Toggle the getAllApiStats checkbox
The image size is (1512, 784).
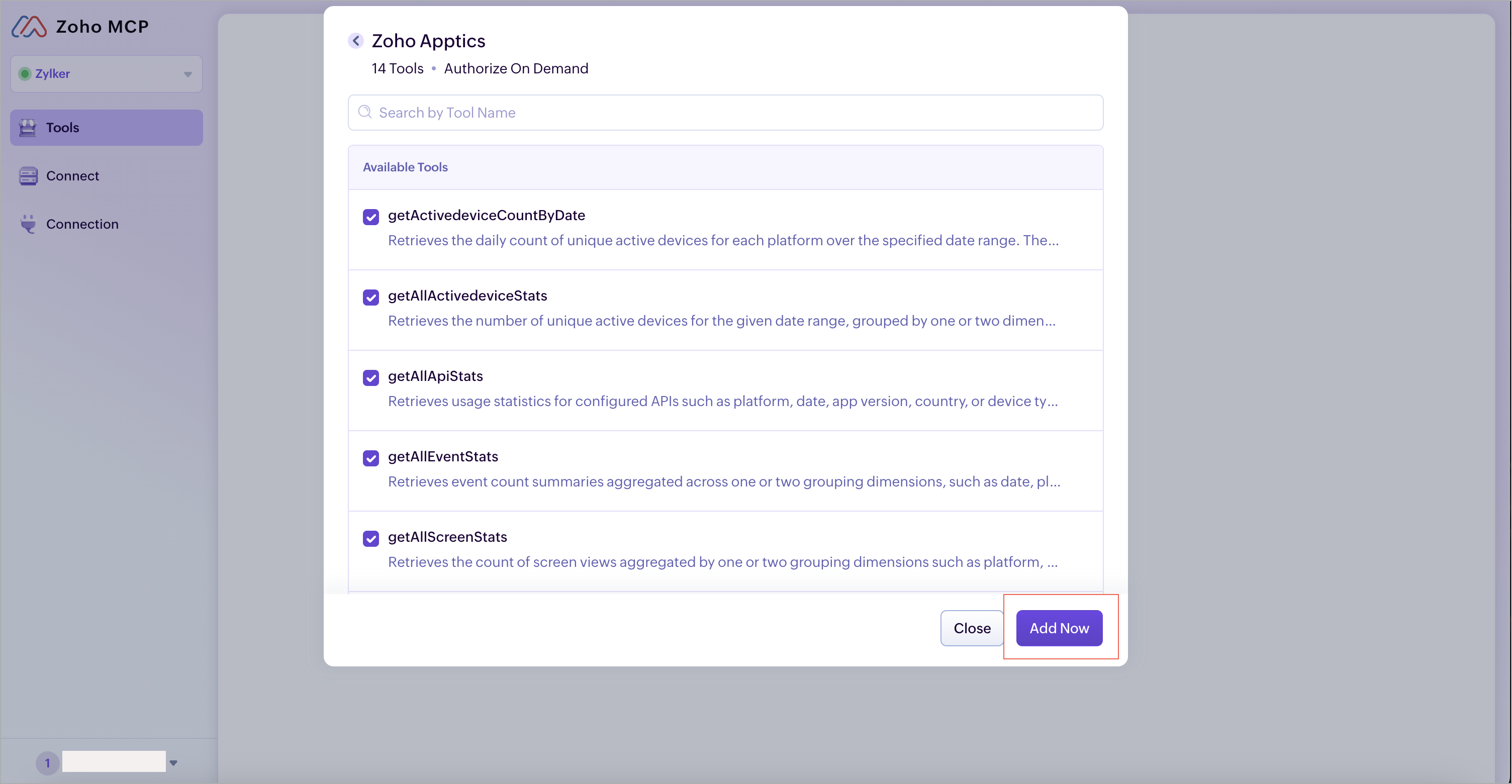(370, 378)
